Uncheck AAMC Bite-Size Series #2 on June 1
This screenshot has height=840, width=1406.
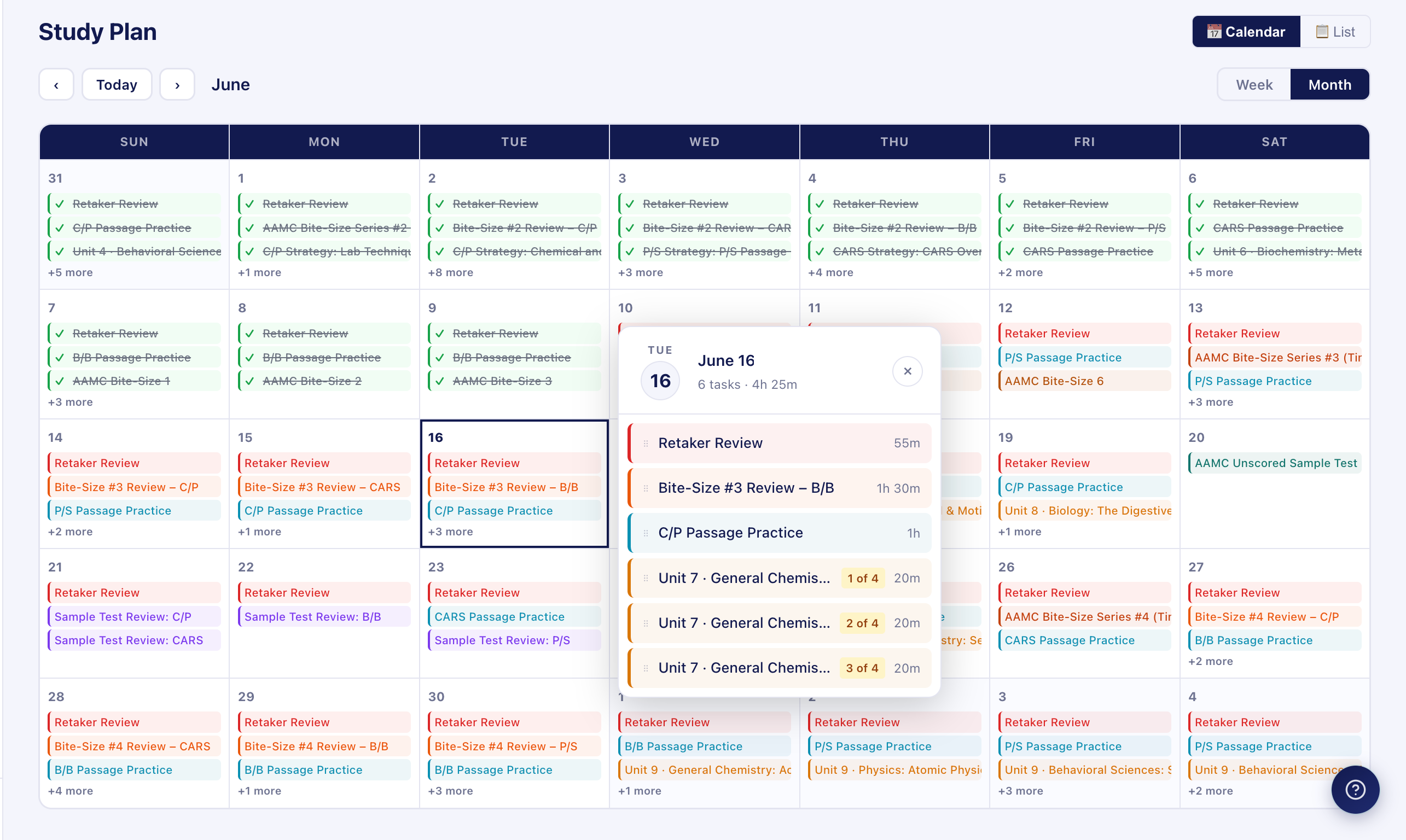249,227
